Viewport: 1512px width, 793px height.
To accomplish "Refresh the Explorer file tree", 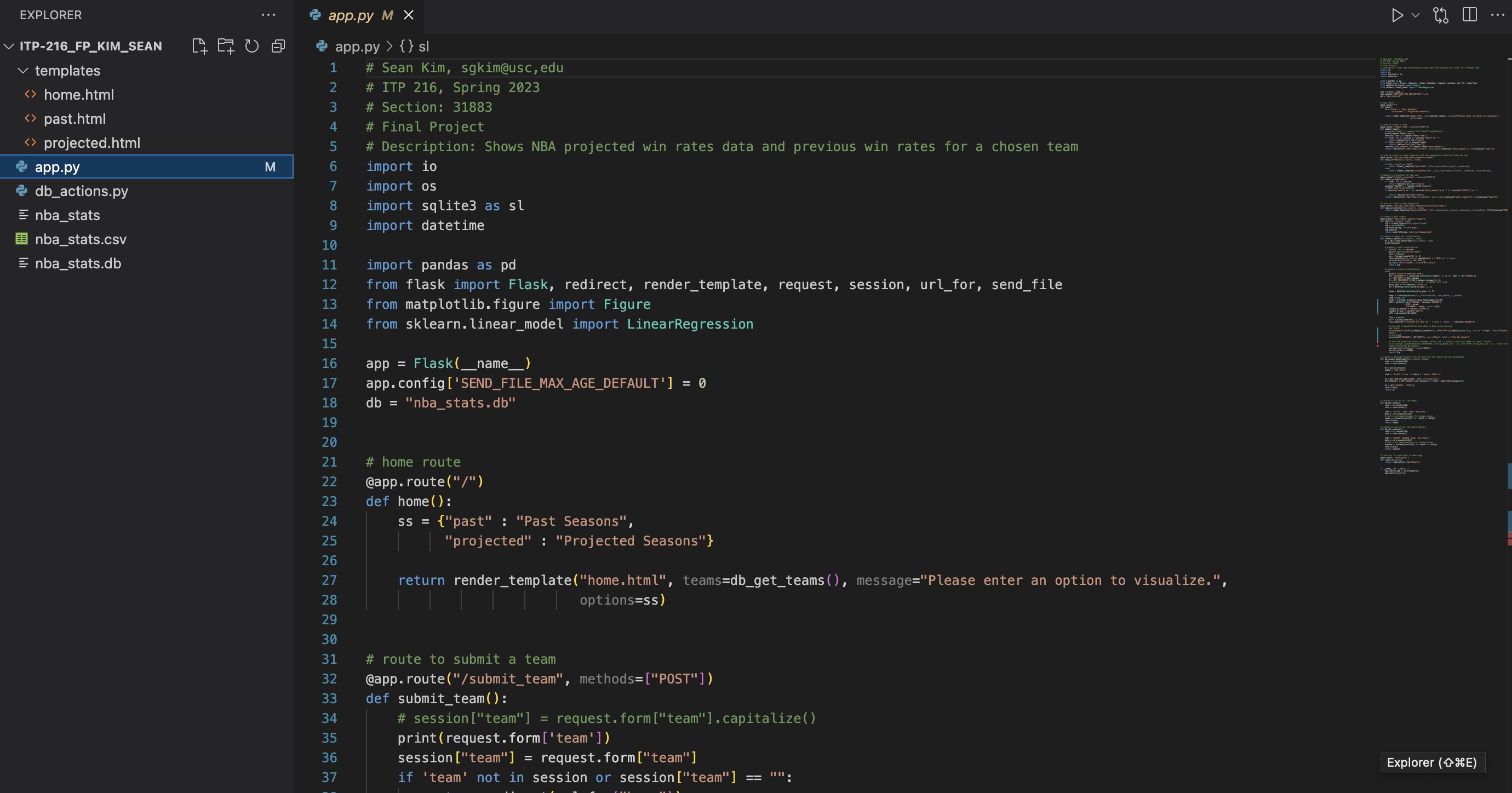I will coord(252,46).
